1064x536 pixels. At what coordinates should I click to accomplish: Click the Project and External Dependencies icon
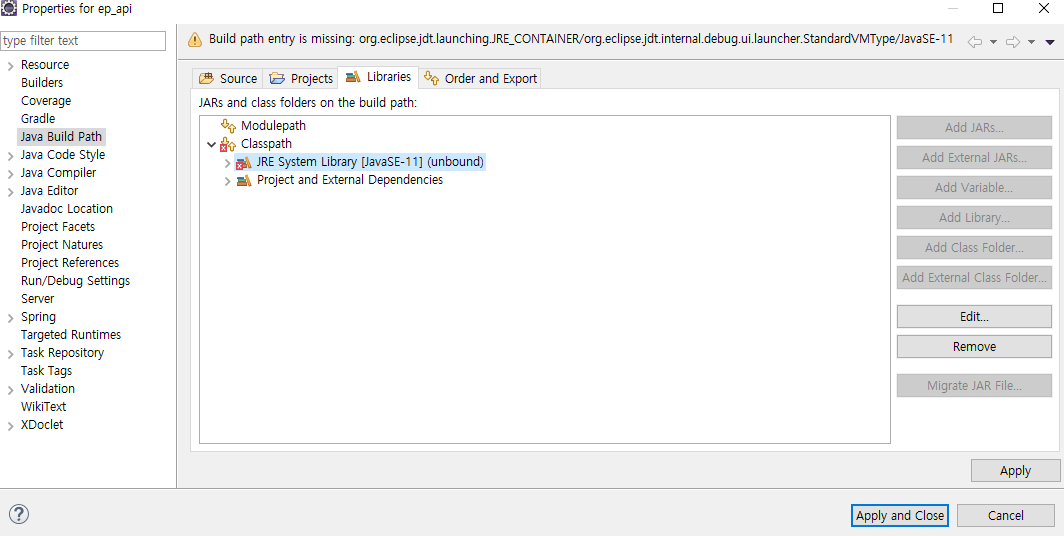click(x=244, y=180)
